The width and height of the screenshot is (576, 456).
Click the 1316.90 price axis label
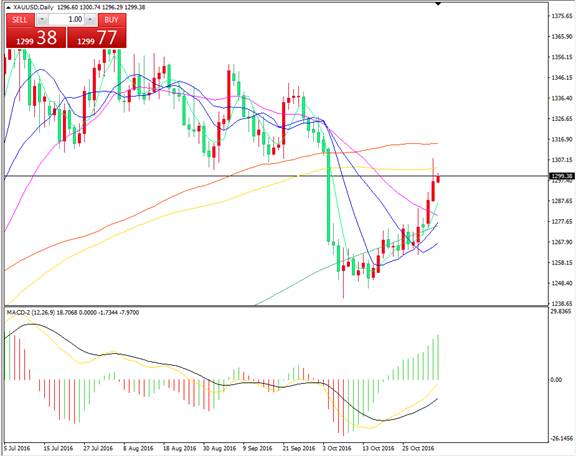click(562, 139)
